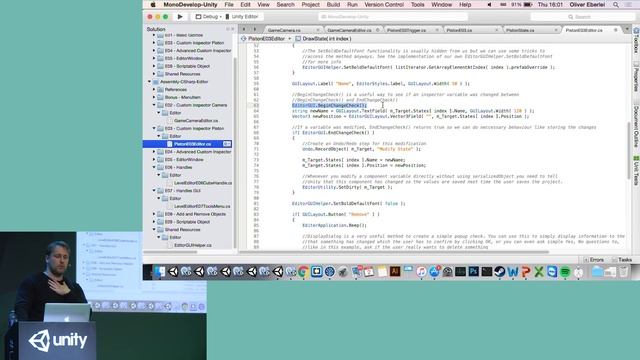Open the DrawState method selector

coord(323,39)
